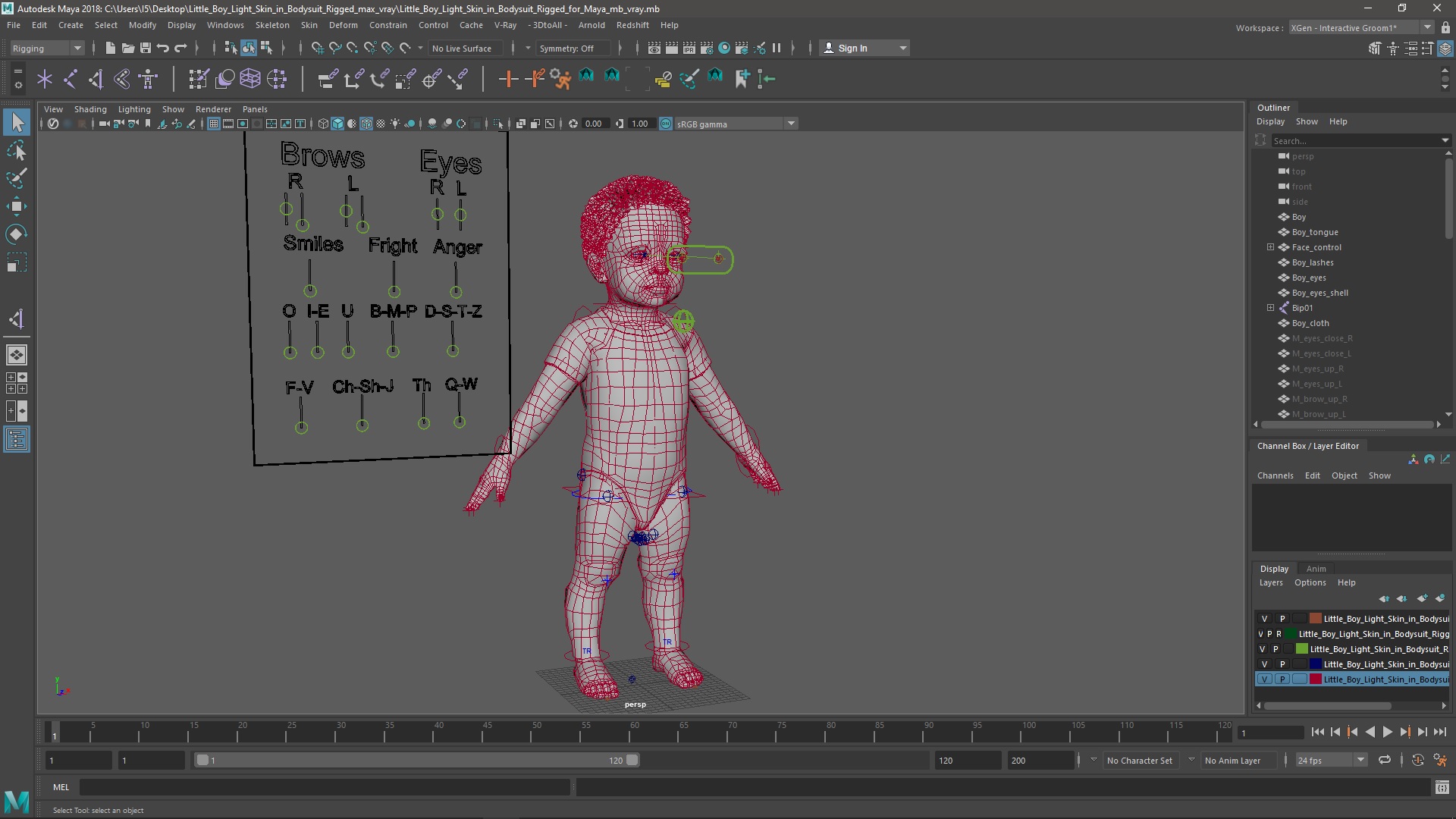Toggle visibility V of the red layer
Viewport: 1456px width, 819px height.
pyautogui.click(x=1264, y=679)
